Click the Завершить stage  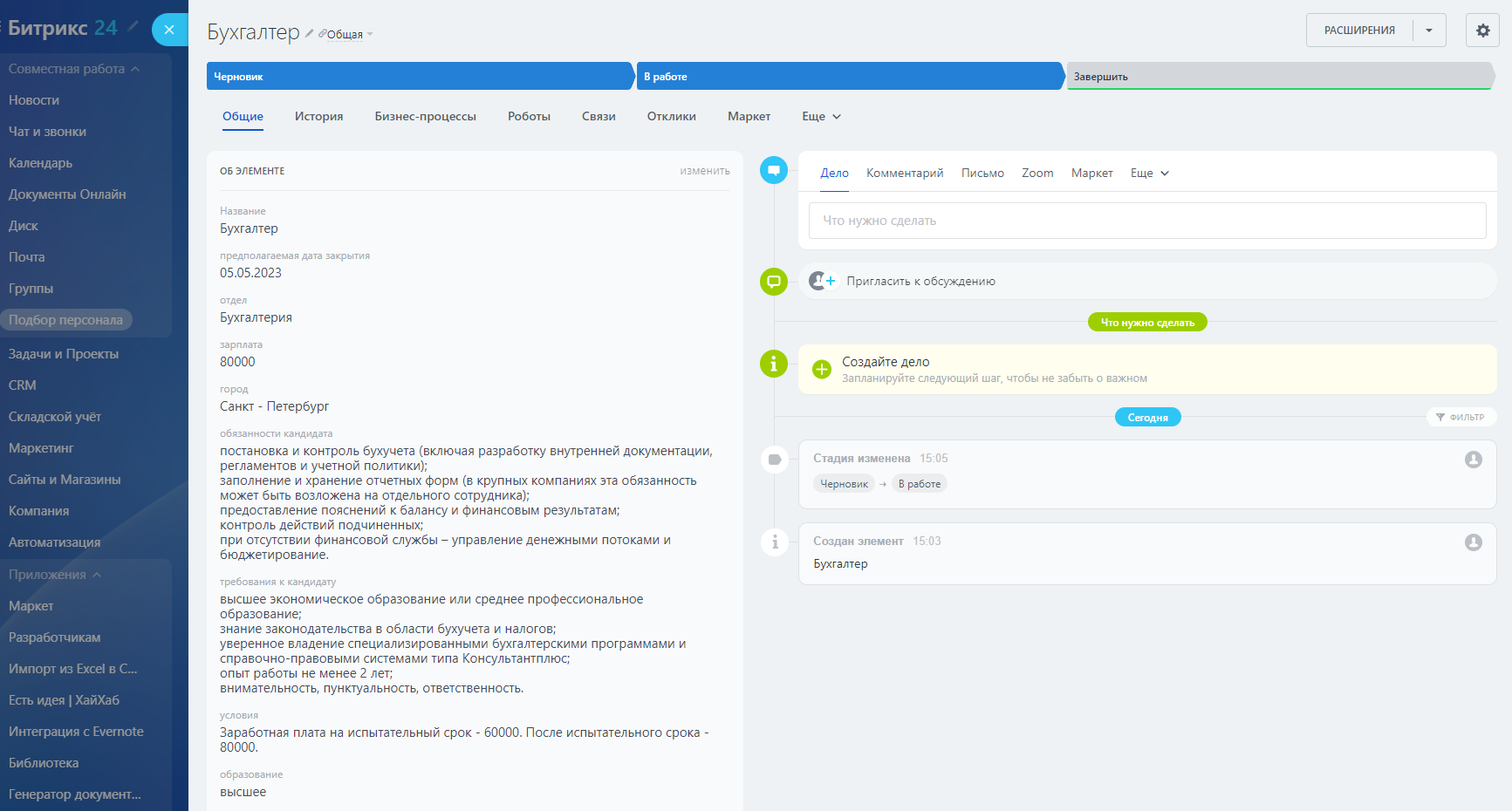[x=1280, y=76]
